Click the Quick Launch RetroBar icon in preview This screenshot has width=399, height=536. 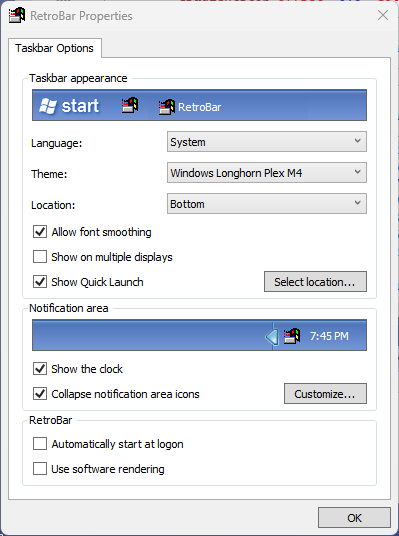tap(130, 105)
